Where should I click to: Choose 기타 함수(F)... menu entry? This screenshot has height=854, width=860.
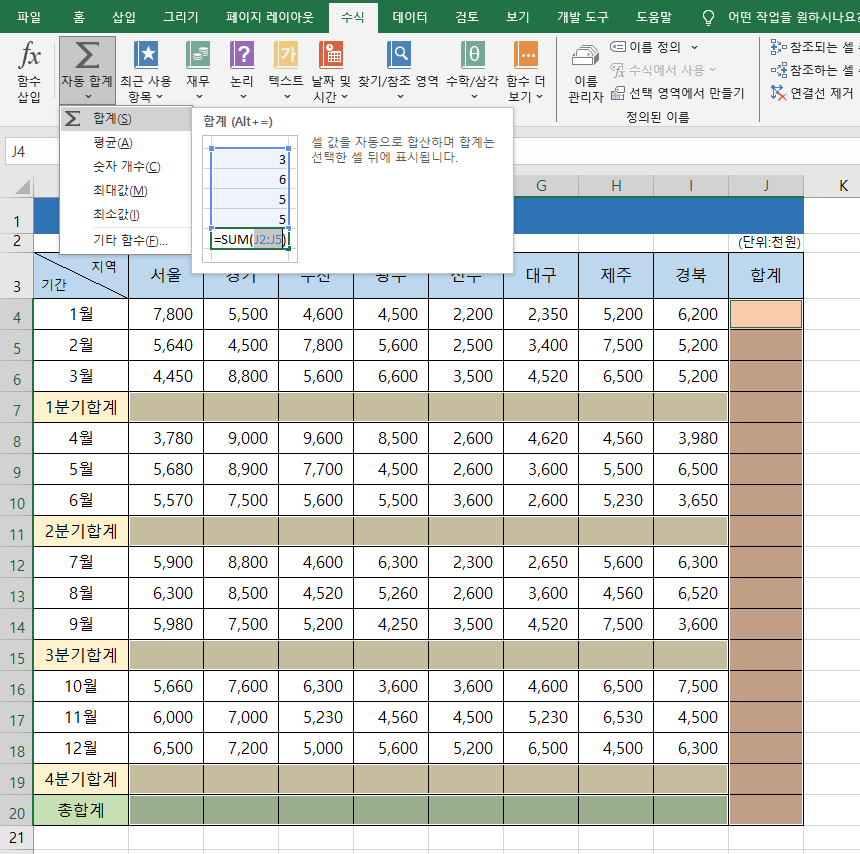126,240
